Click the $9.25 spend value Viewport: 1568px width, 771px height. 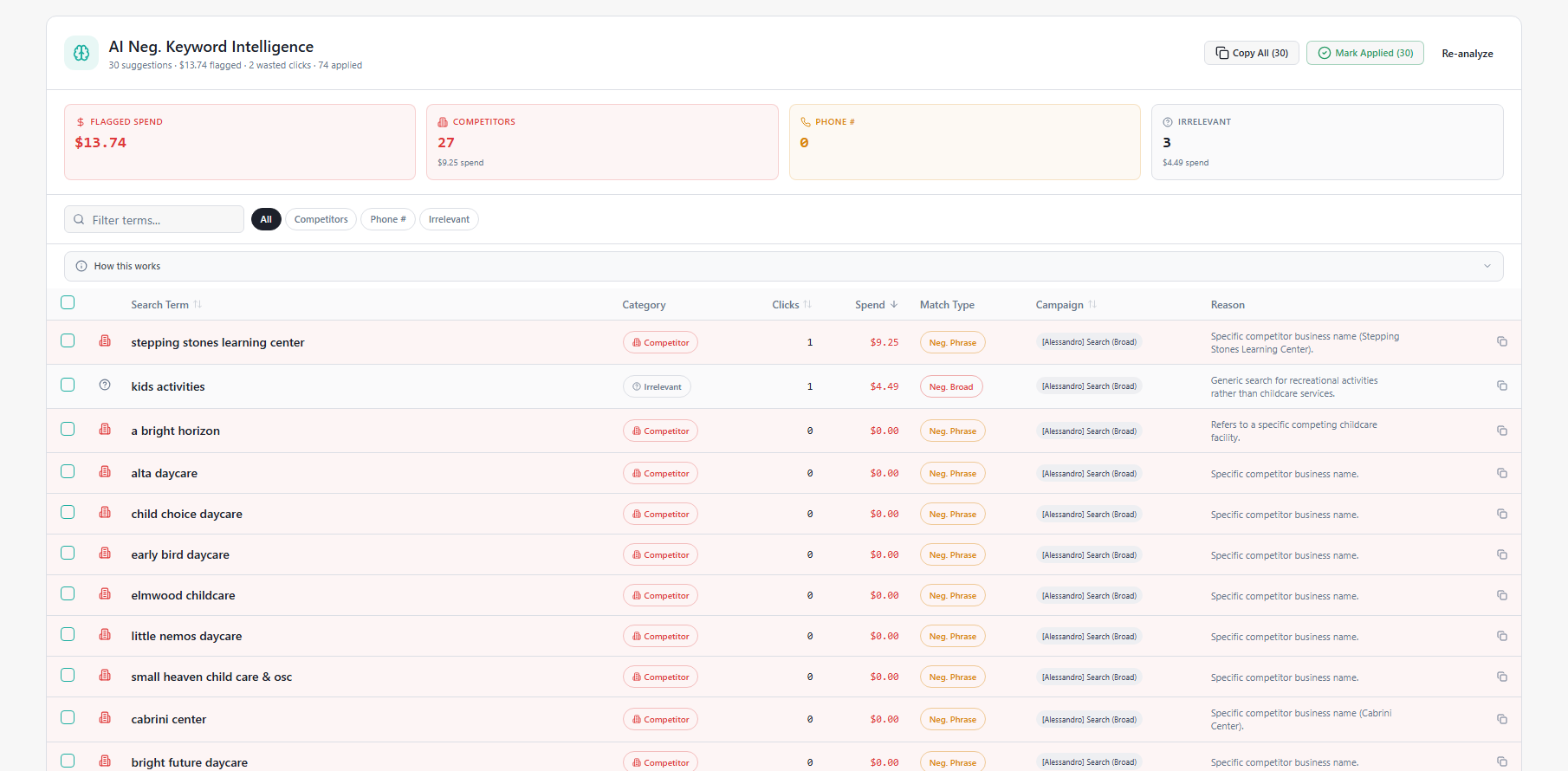point(884,342)
